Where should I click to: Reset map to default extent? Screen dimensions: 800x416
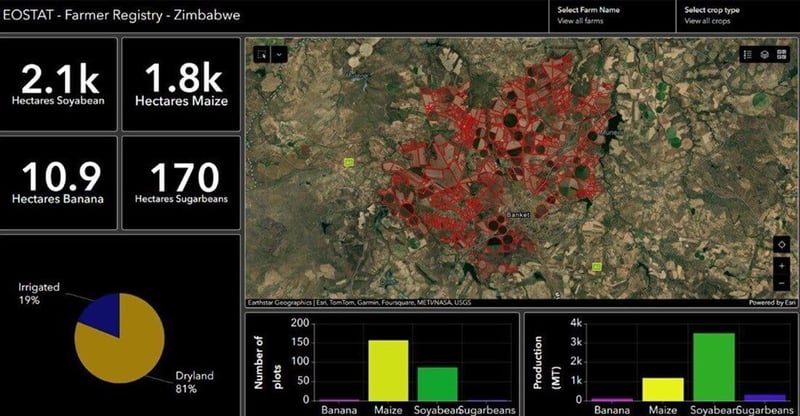click(780, 245)
